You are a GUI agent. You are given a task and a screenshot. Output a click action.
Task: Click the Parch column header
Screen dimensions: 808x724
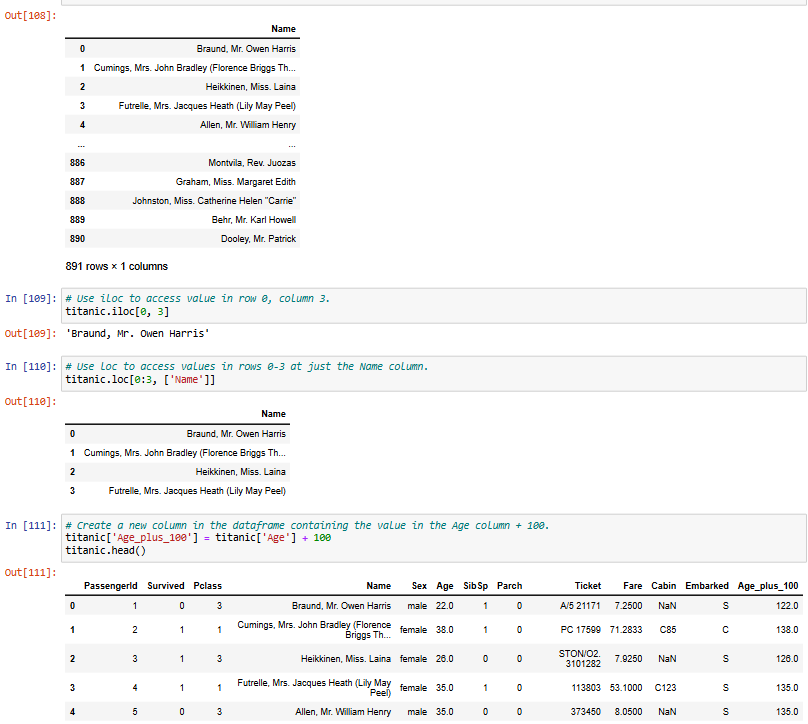tap(509, 586)
